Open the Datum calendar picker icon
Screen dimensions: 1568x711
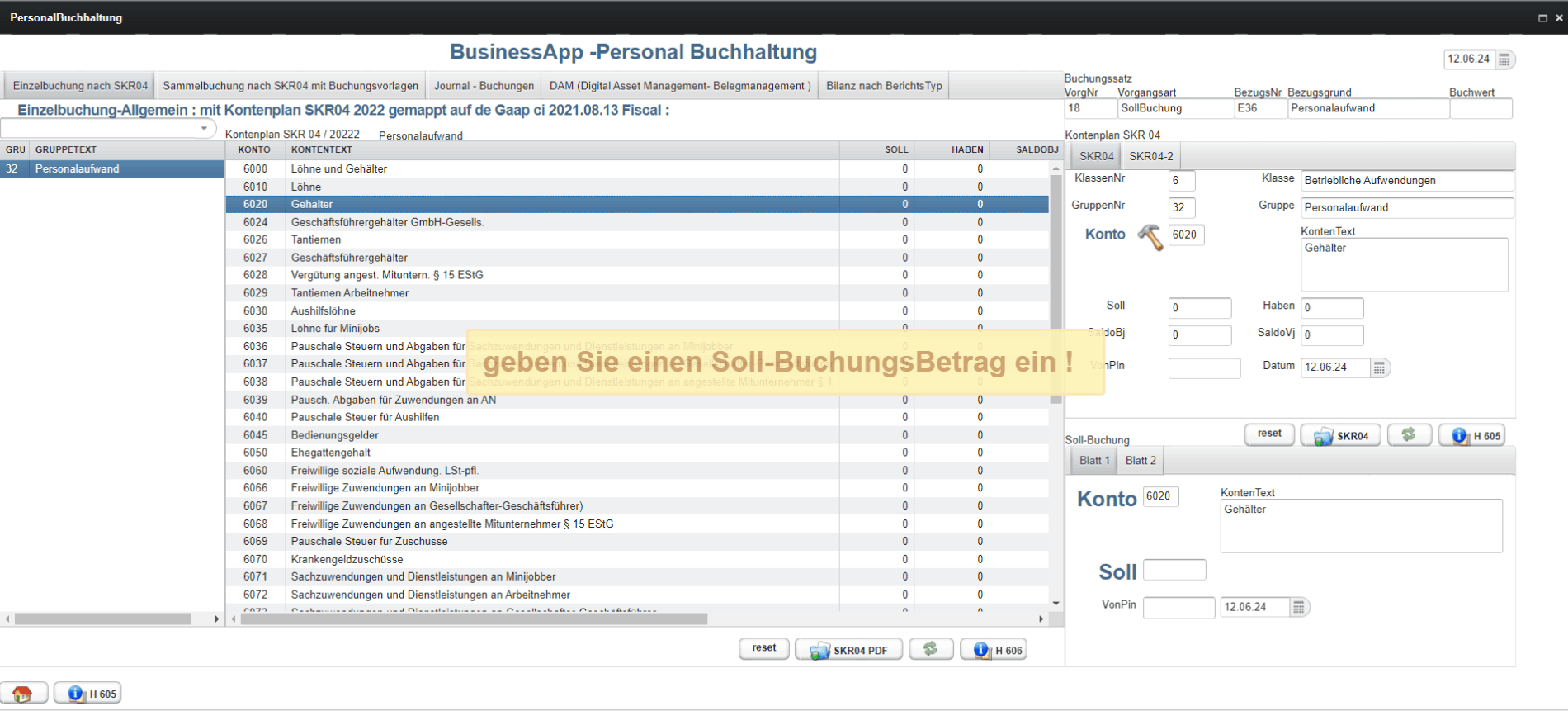coord(1379,367)
